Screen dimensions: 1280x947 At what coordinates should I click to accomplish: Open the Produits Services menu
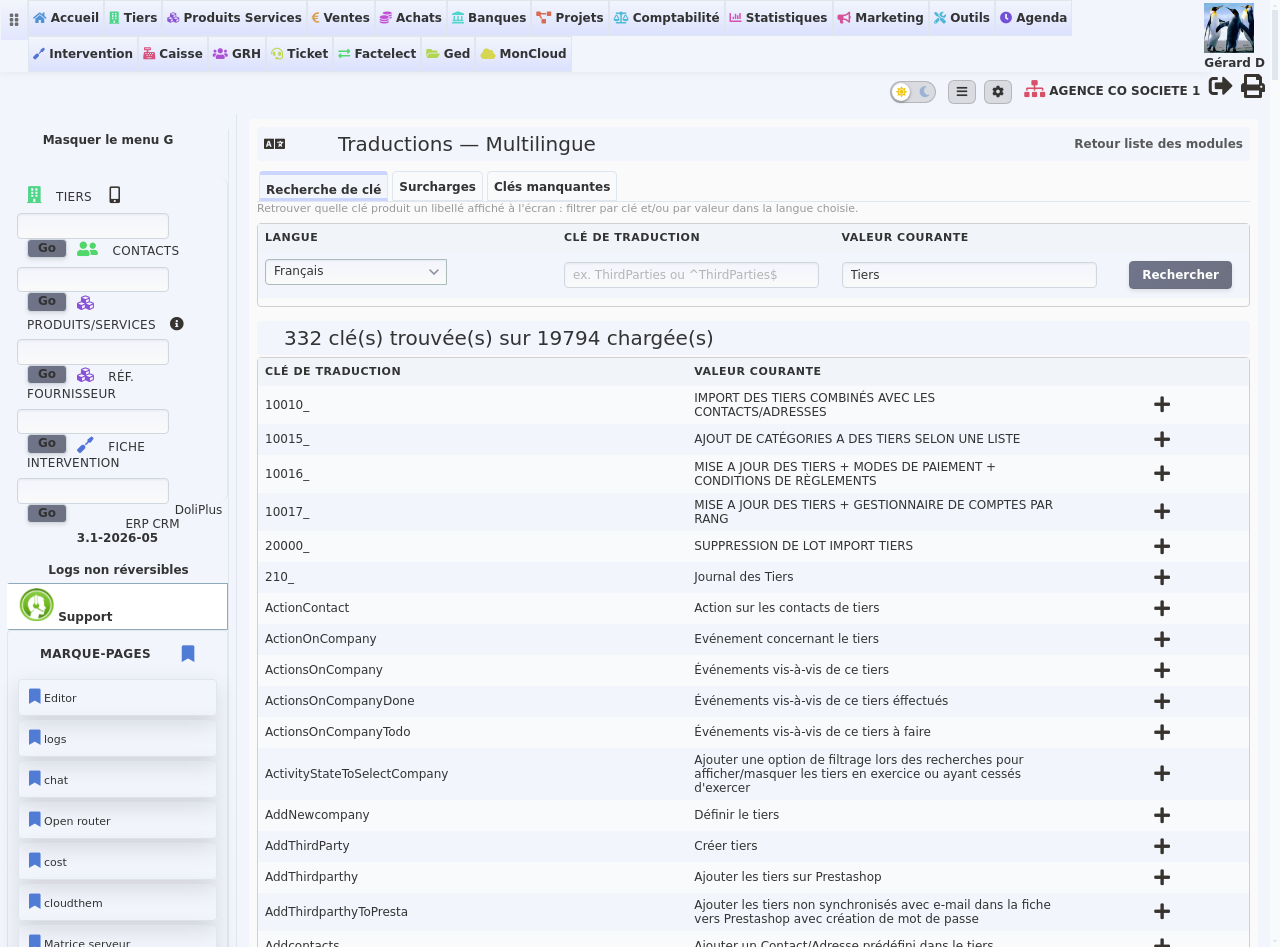[234, 18]
